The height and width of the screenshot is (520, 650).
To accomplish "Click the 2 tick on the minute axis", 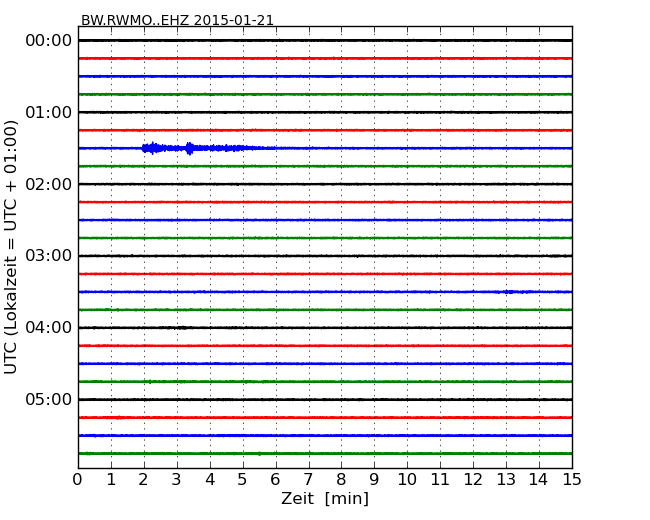I will coord(144,479).
